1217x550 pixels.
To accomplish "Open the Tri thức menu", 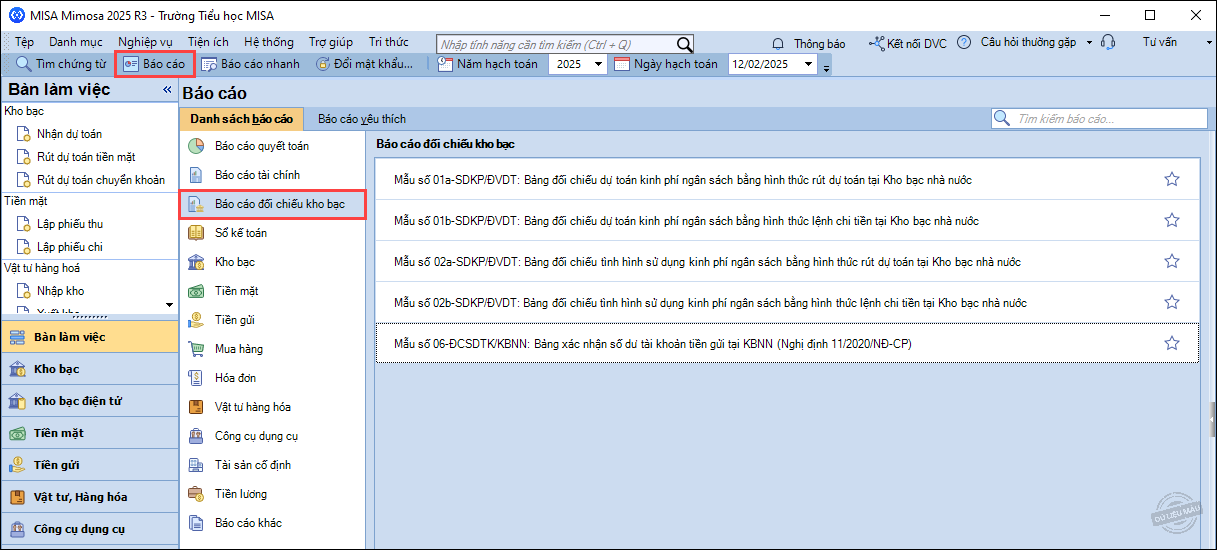I will coord(388,42).
